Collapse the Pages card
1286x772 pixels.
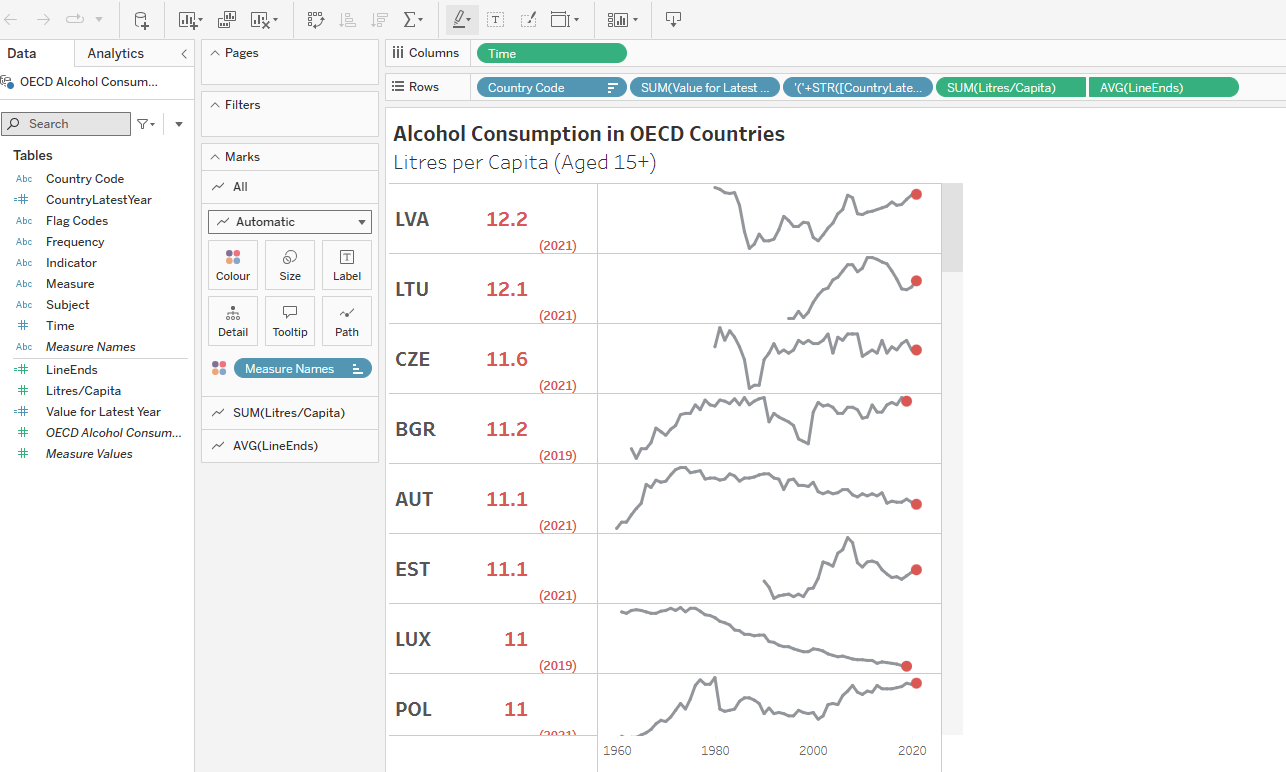[214, 53]
